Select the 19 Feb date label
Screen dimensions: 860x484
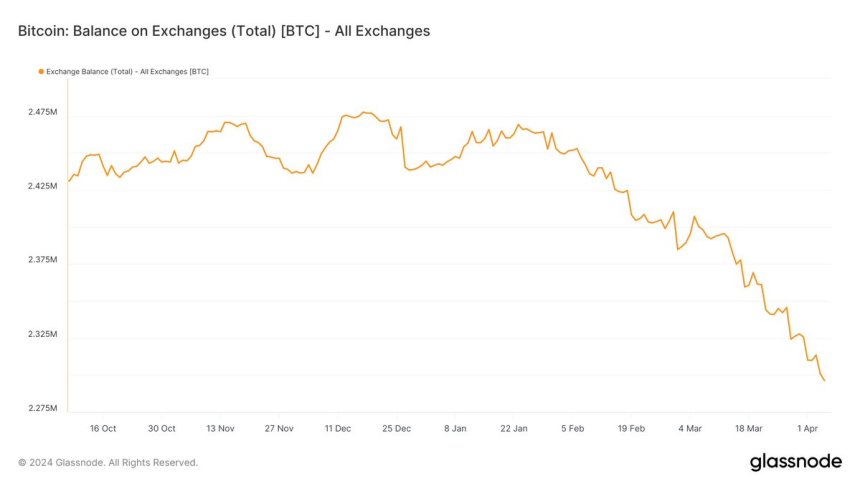[x=631, y=428]
